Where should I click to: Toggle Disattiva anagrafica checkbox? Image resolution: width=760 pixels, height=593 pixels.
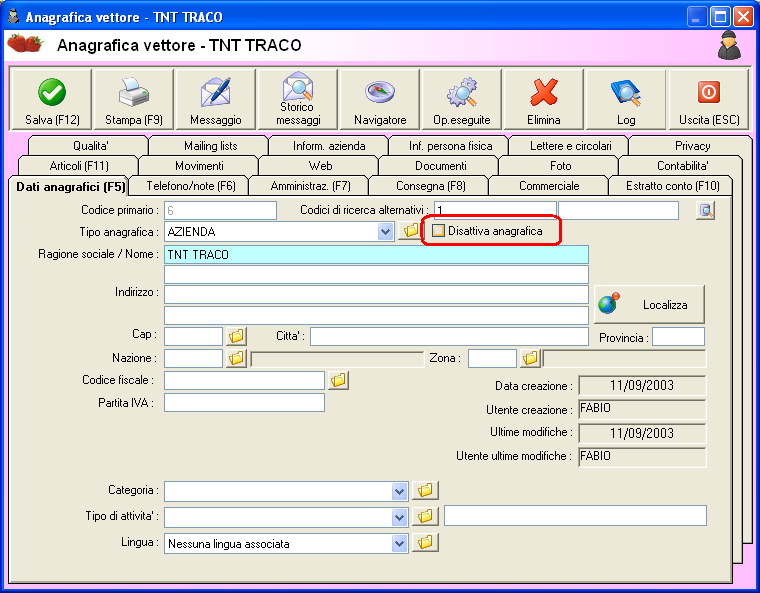438,230
